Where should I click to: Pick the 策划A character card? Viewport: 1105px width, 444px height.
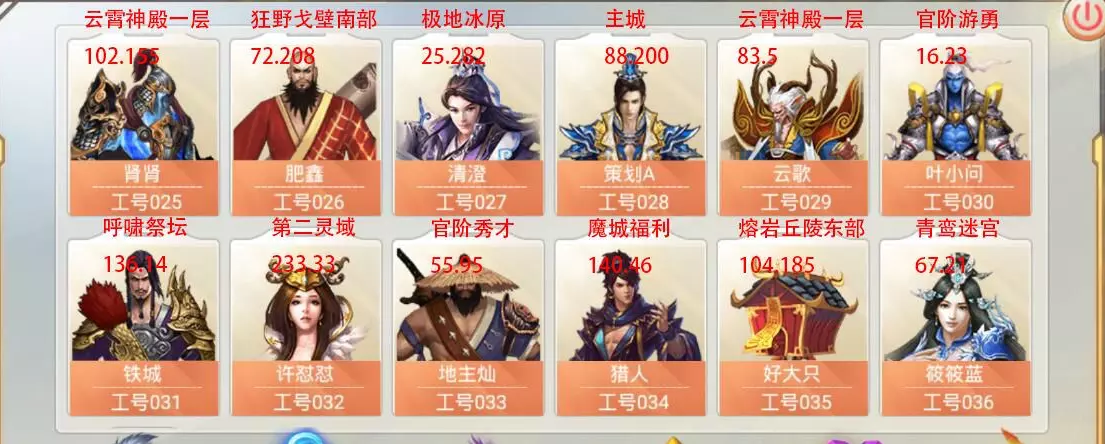point(631,127)
